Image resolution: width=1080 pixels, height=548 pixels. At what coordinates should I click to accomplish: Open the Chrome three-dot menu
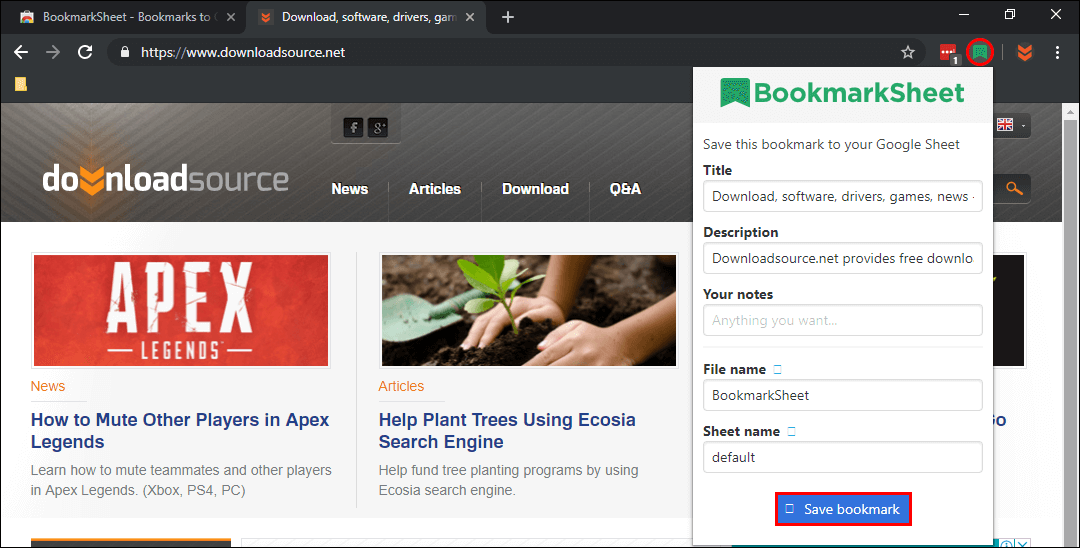(x=1057, y=52)
